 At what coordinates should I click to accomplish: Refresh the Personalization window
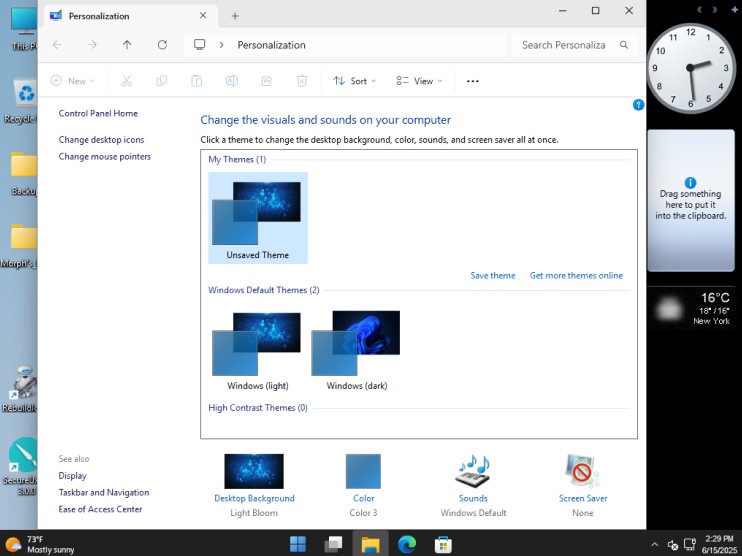(x=162, y=45)
